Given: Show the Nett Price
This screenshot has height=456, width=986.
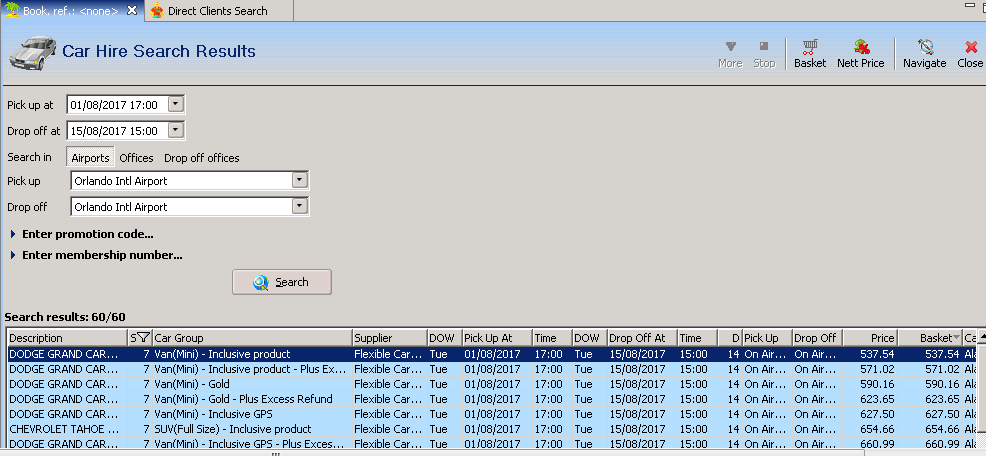Looking at the screenshot, I should pos(861,54).
